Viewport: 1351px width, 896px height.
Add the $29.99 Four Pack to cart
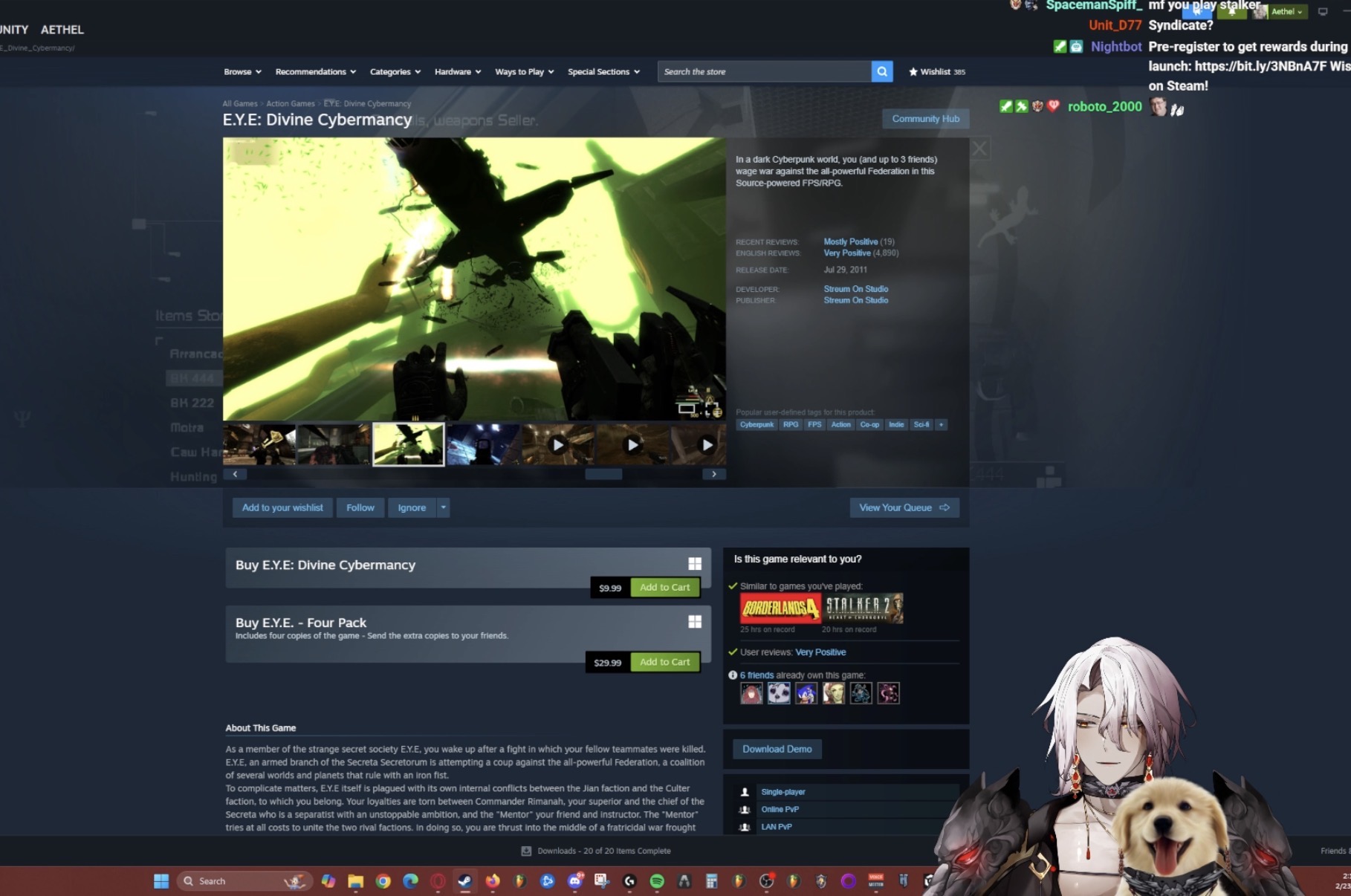664,662
